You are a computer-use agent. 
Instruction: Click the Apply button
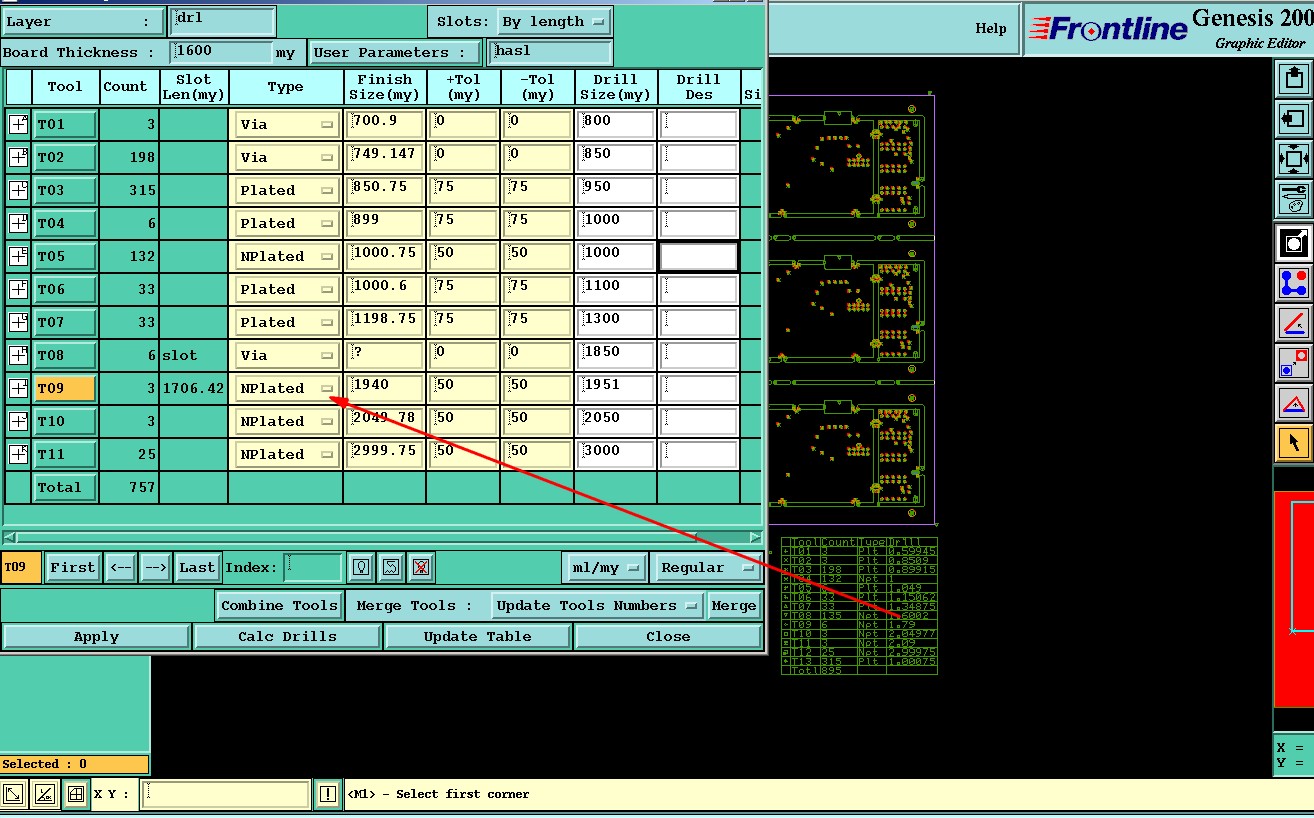(96, 637)
